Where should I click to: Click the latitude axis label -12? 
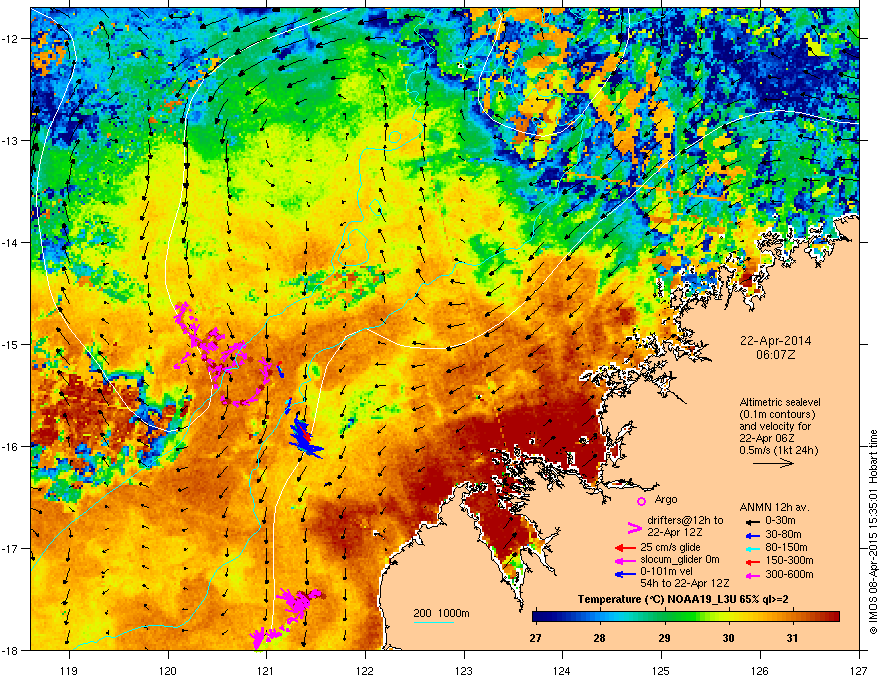[x=10, y=39]
